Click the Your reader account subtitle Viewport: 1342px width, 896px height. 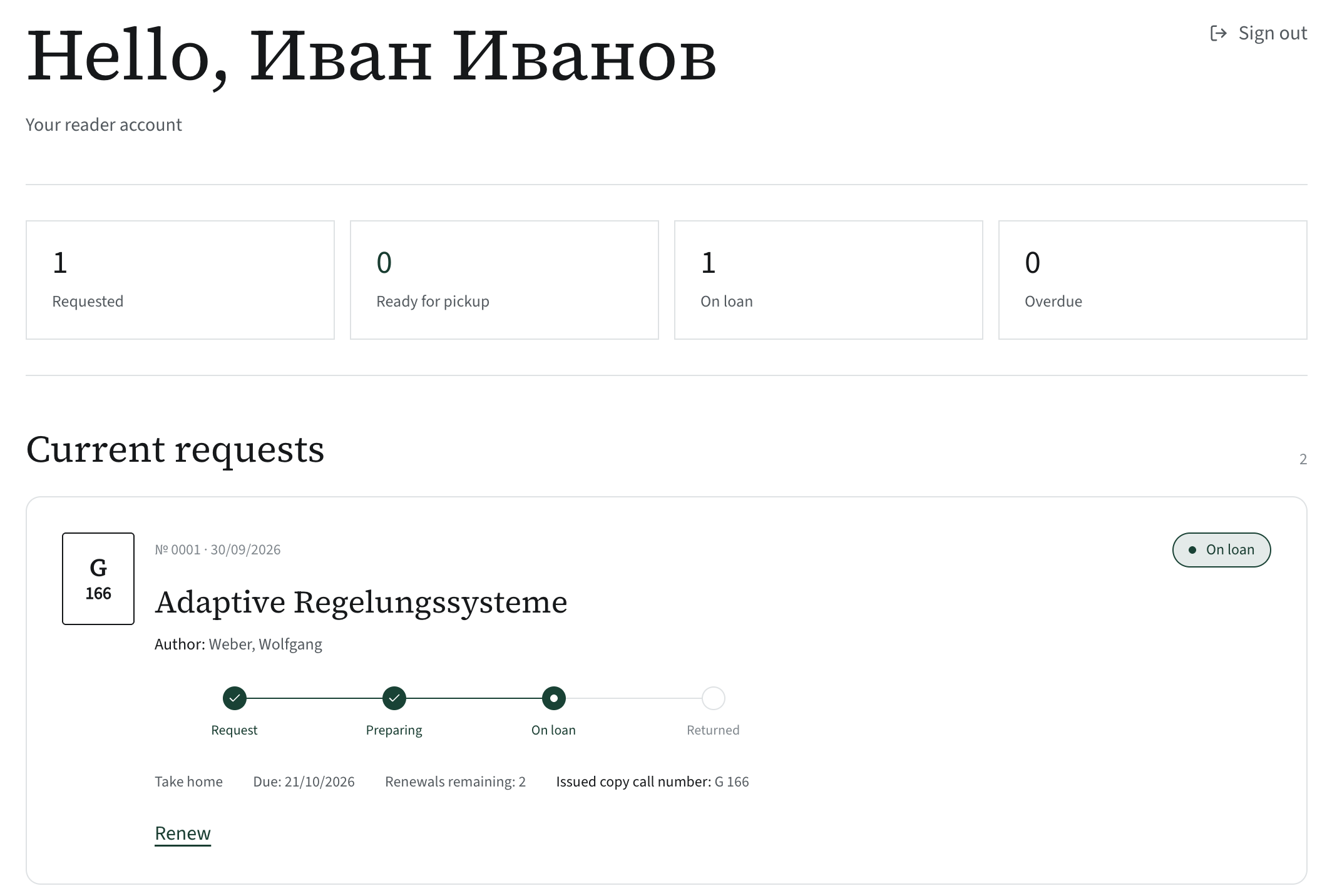pos(104,125)
